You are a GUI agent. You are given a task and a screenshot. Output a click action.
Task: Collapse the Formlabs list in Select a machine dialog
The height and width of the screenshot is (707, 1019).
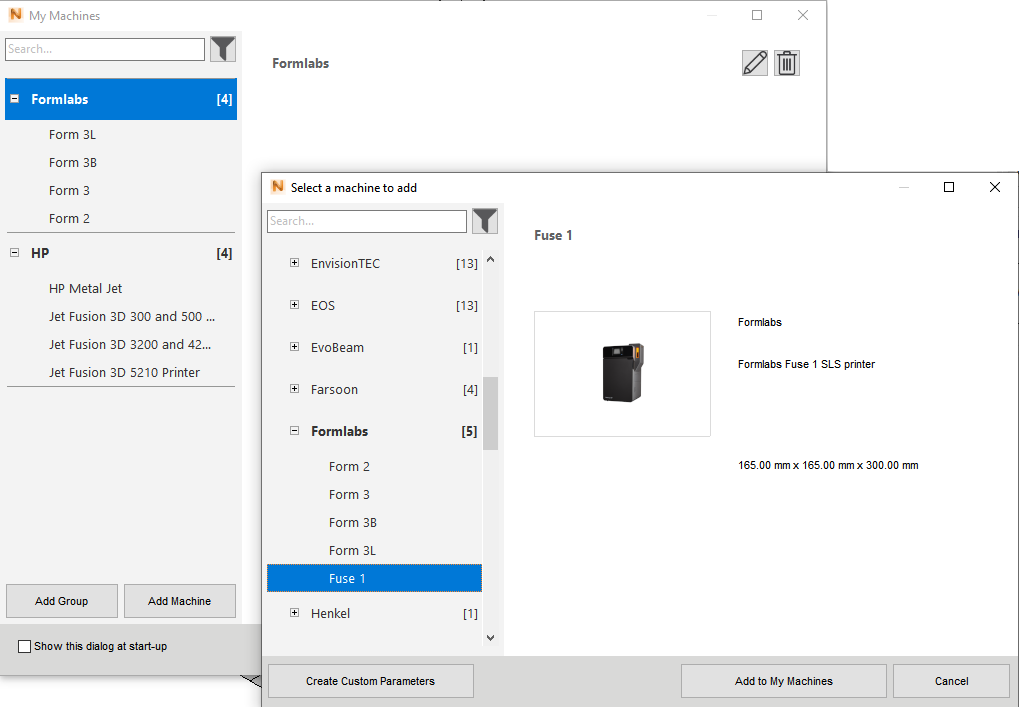[x=294, y=431]
